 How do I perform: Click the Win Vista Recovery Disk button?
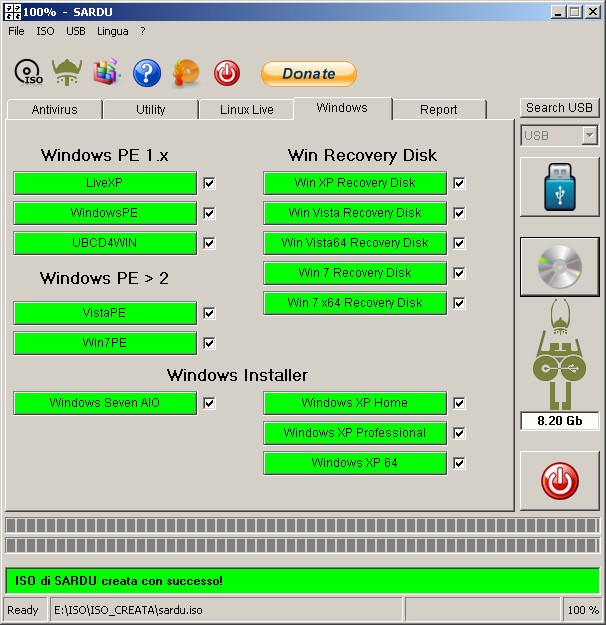click(x=355, y=213)
